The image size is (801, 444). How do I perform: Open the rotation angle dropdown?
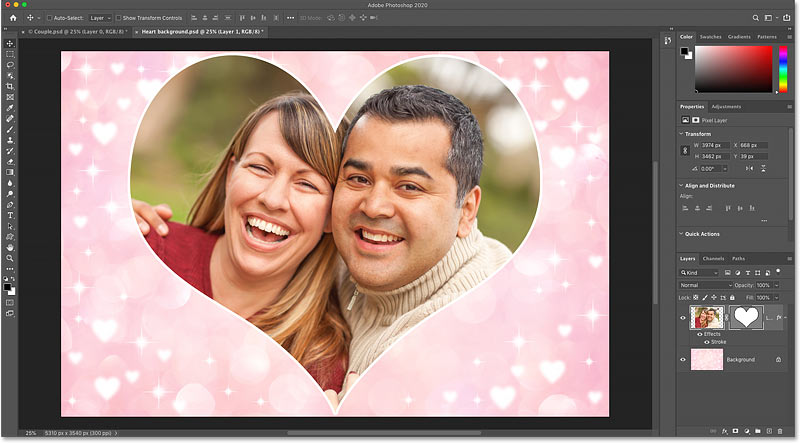724,169
